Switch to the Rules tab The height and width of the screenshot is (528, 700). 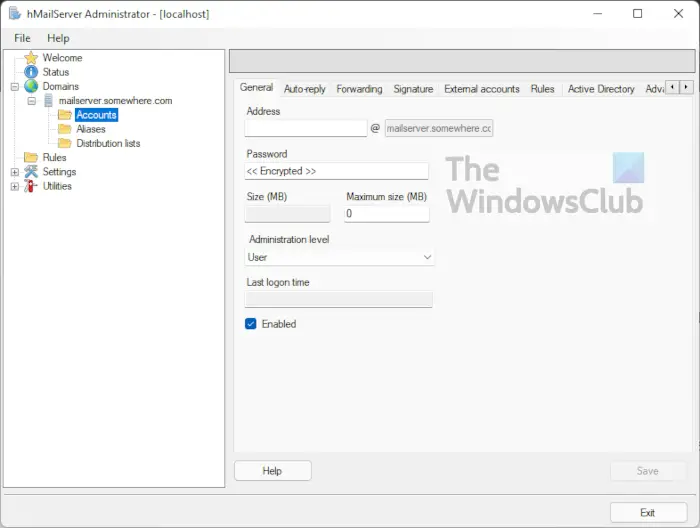click(542, 89)
